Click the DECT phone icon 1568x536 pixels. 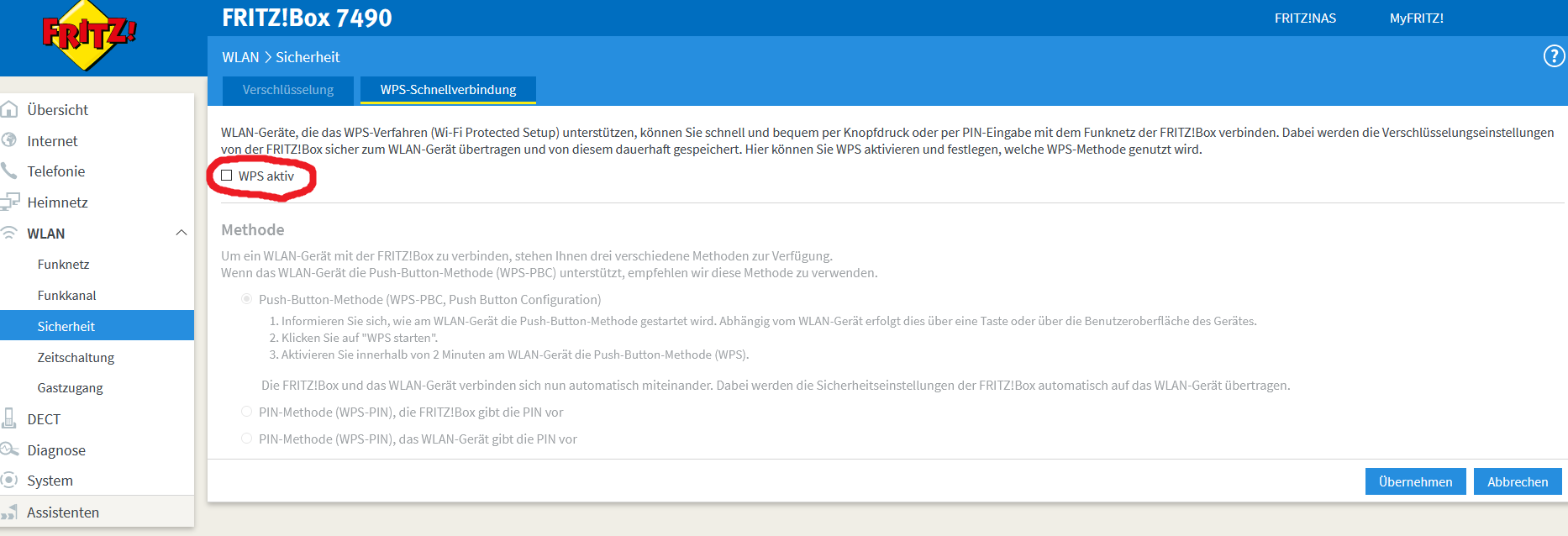[x=9, y=418]
